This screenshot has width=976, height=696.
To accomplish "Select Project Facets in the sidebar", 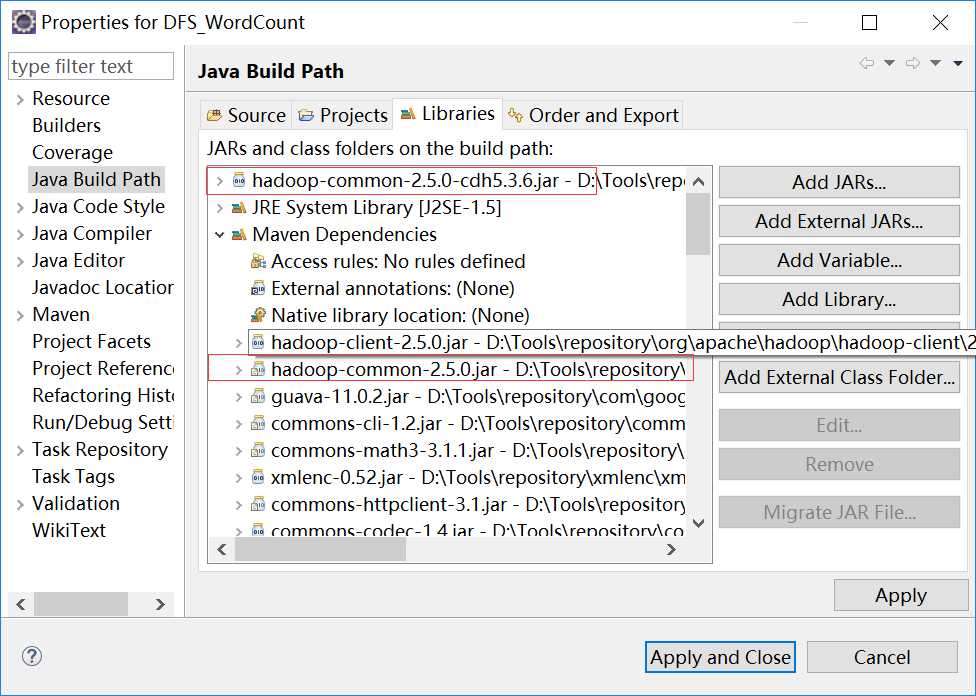I will (92, 341).
